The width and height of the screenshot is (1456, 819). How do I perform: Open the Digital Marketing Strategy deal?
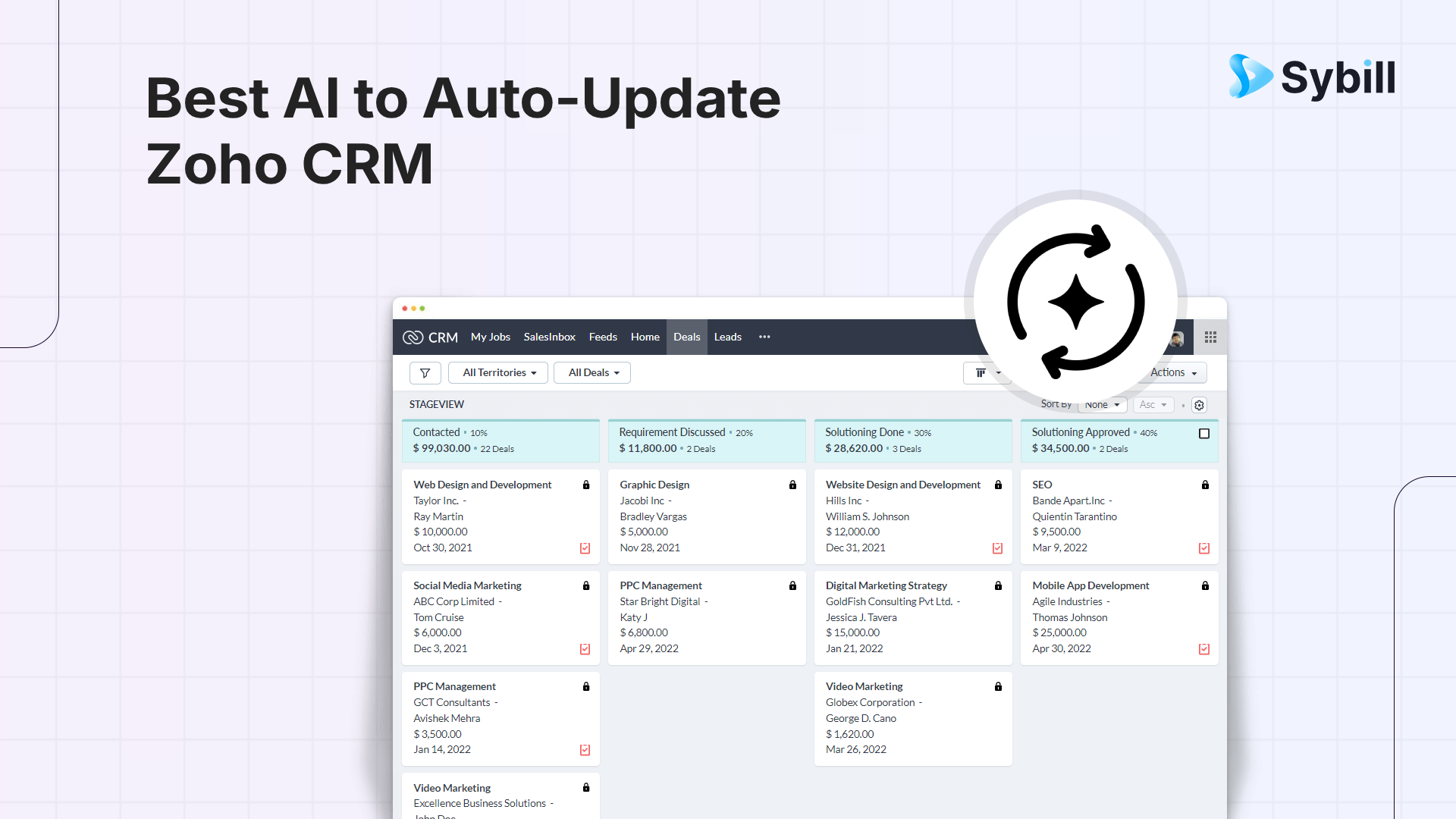coord(886,586)
